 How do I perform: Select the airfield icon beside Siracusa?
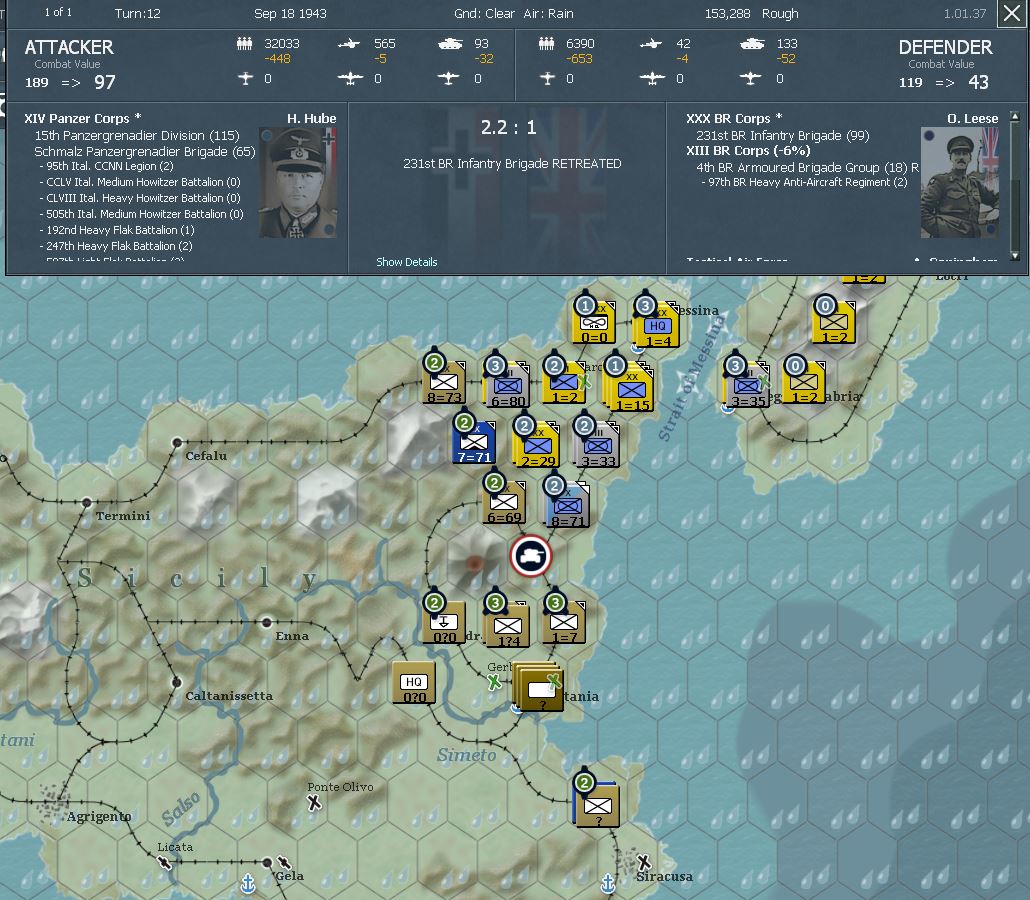[643, 862]
